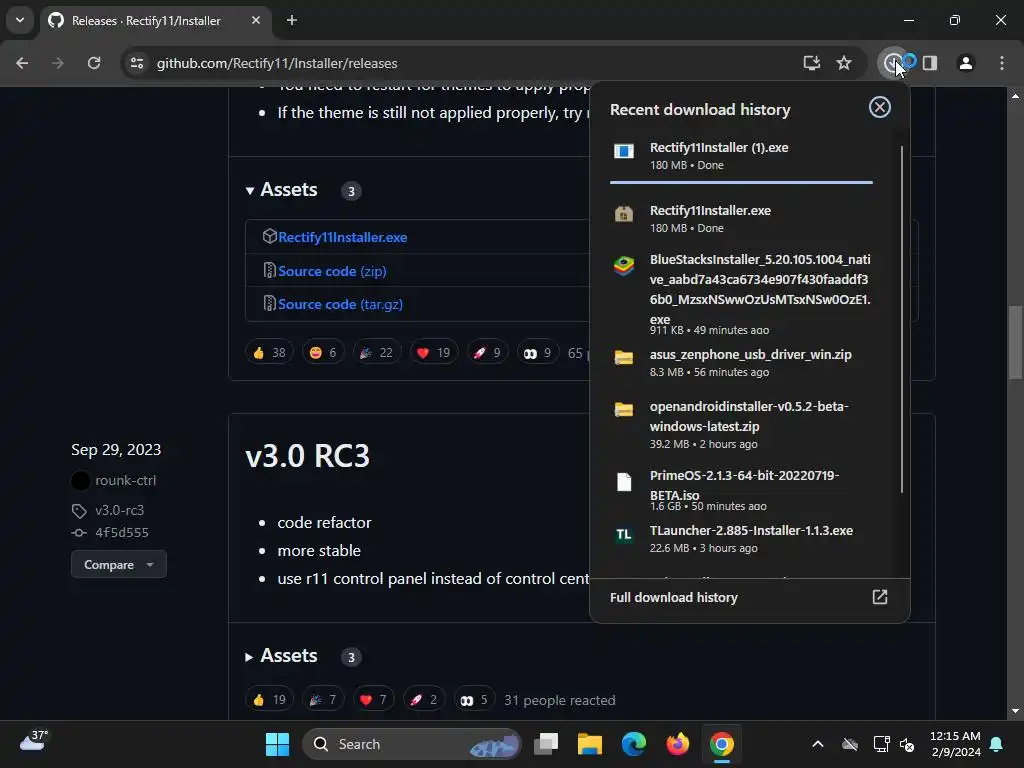
Task: Select the Releases · Rectify11/Installer tab
Action: [x=155, y=20]
